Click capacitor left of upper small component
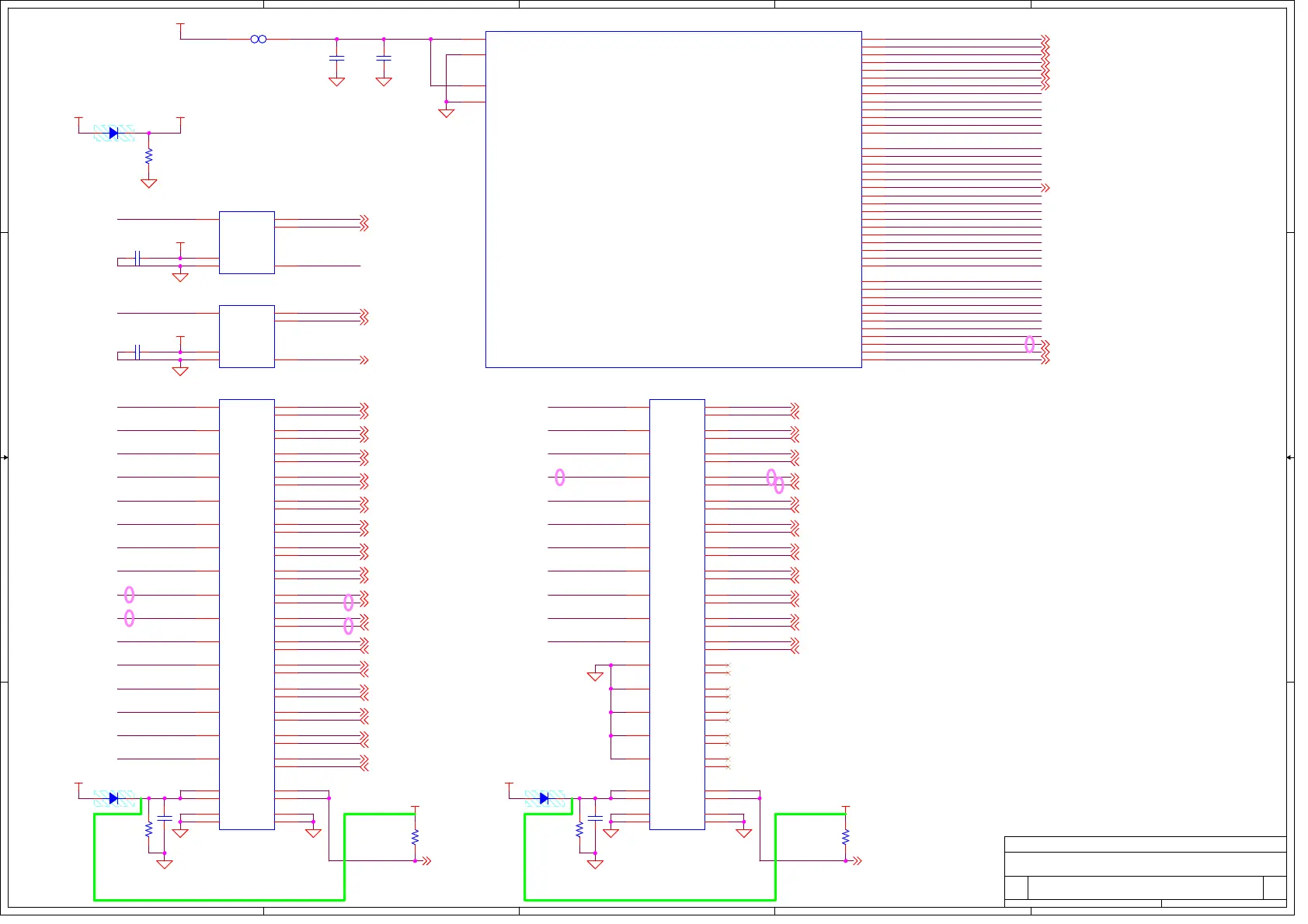1308x924 pixels. [x=137, y=258]
